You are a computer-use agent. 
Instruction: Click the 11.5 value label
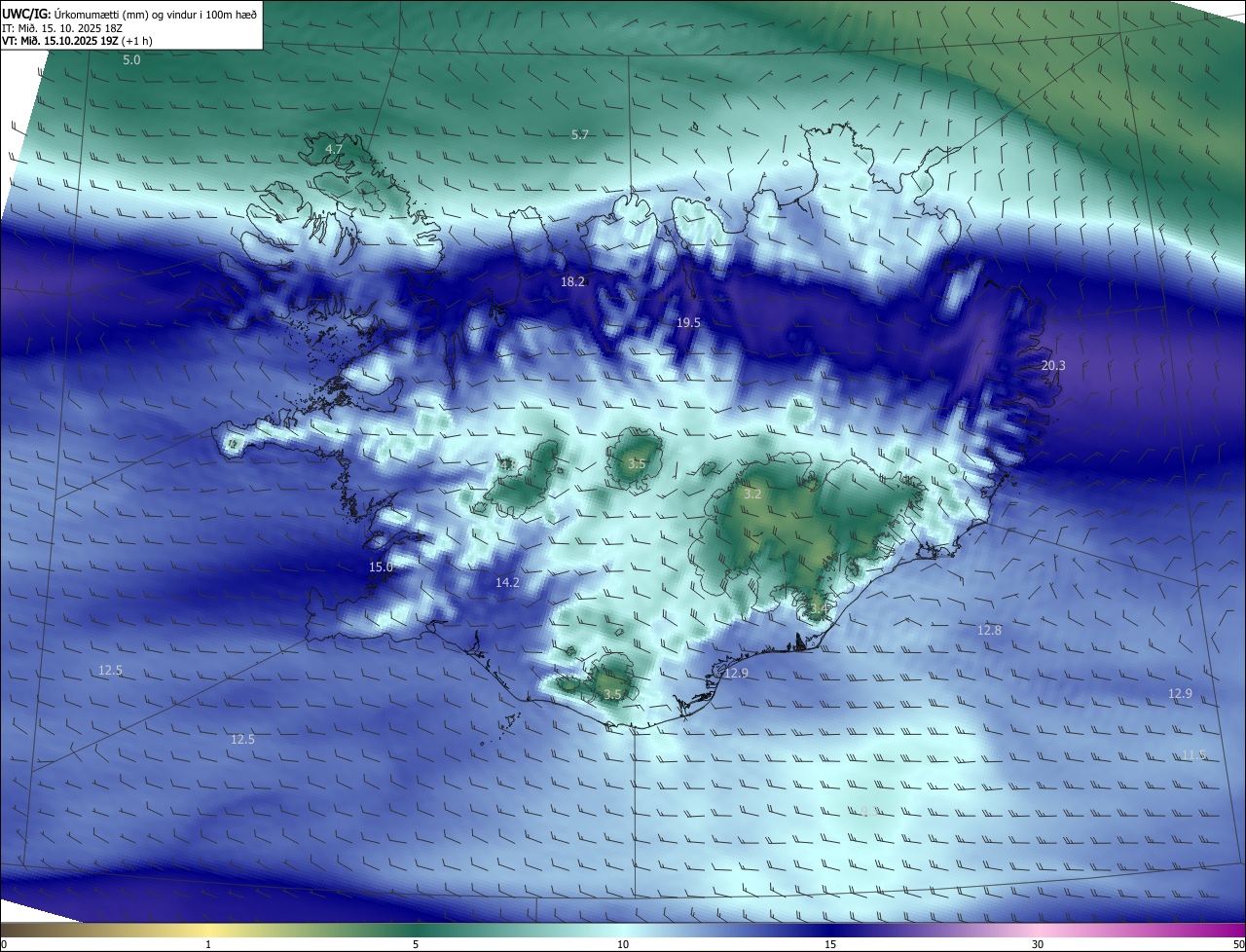(x=1193, y=755)
